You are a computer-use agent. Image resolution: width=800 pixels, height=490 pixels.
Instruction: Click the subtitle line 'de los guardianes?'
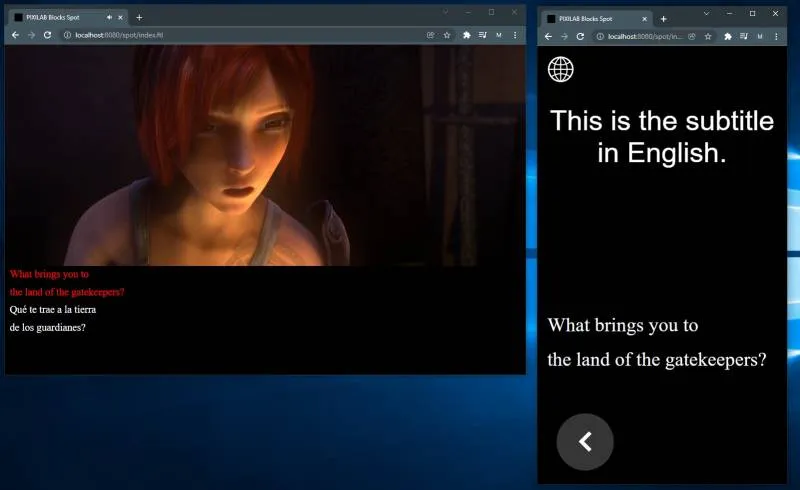pos(47,327)
